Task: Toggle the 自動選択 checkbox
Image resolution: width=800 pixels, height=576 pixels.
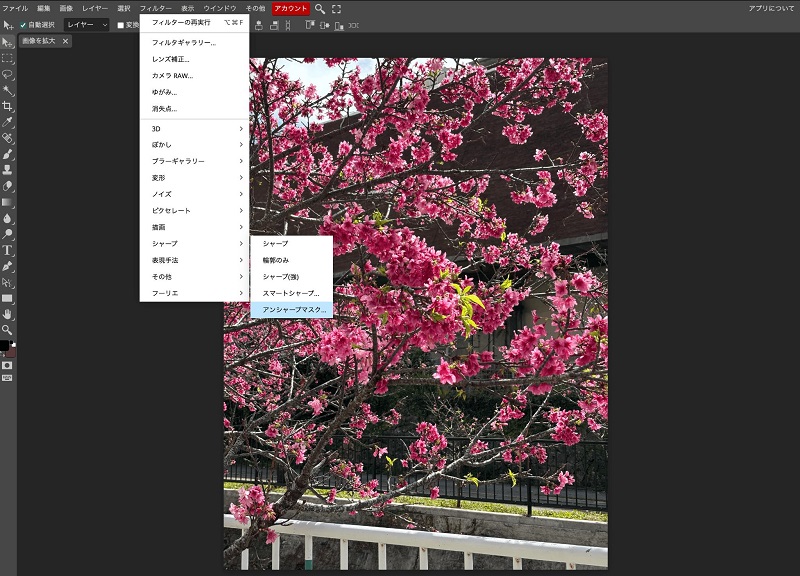Action: [23, 25]
